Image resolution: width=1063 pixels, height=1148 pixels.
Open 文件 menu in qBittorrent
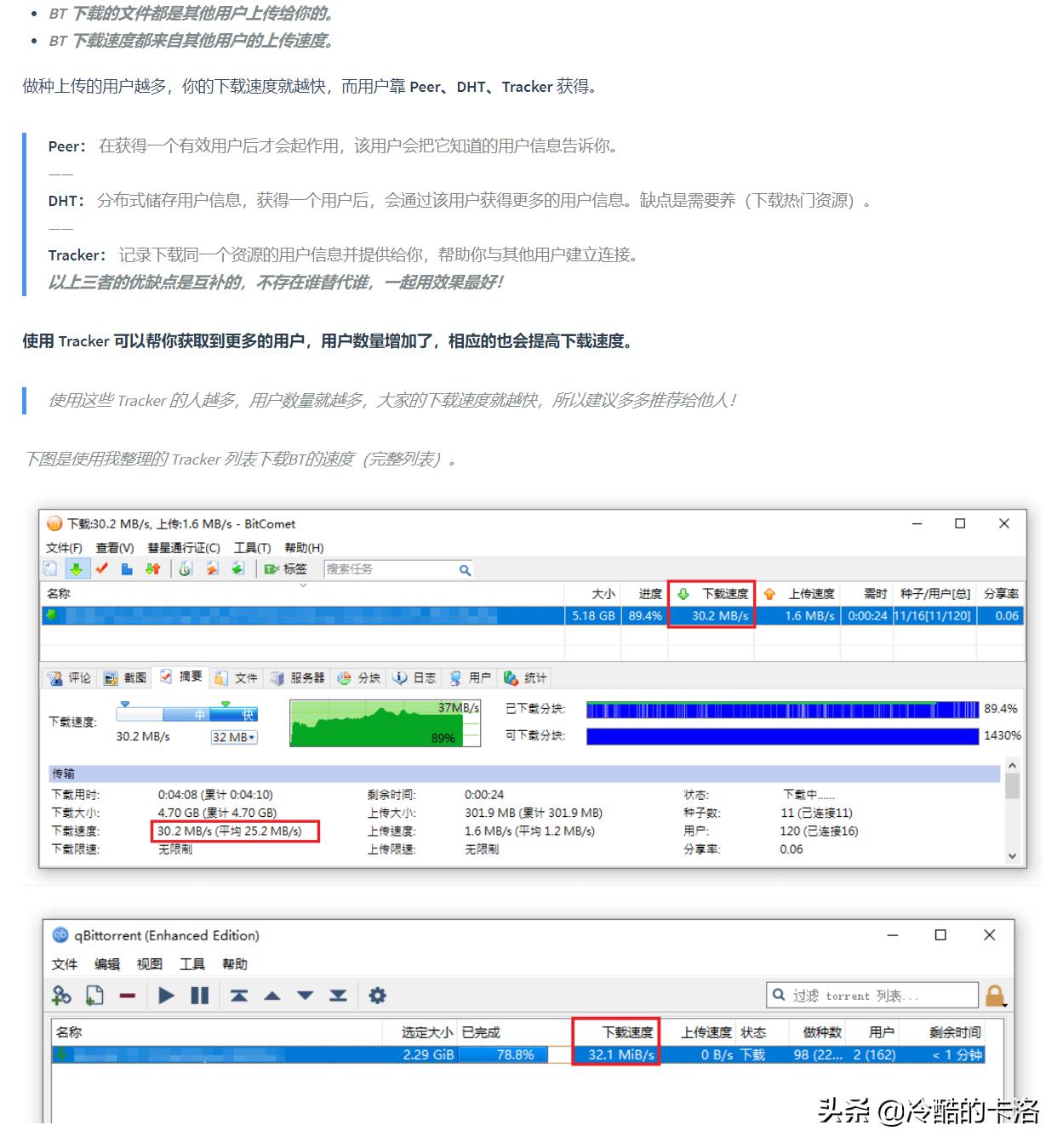[x=65, y=964]
